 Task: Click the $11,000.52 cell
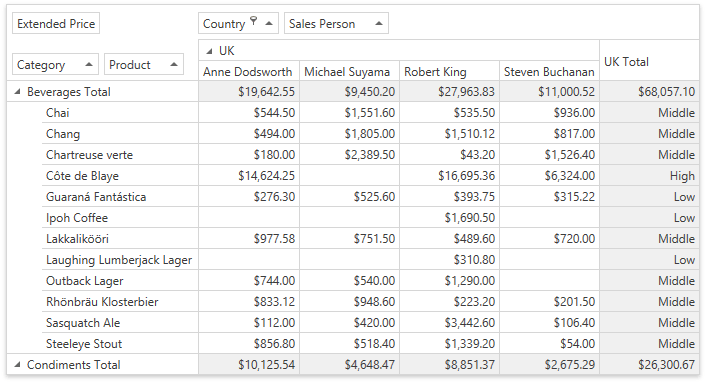point(549,92)
